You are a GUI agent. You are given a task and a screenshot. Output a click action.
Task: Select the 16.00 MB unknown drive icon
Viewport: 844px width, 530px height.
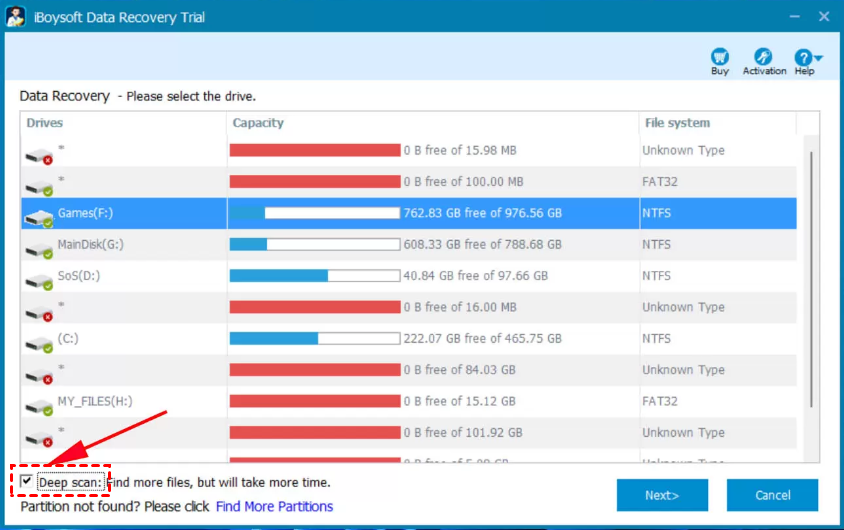(39, 313)
